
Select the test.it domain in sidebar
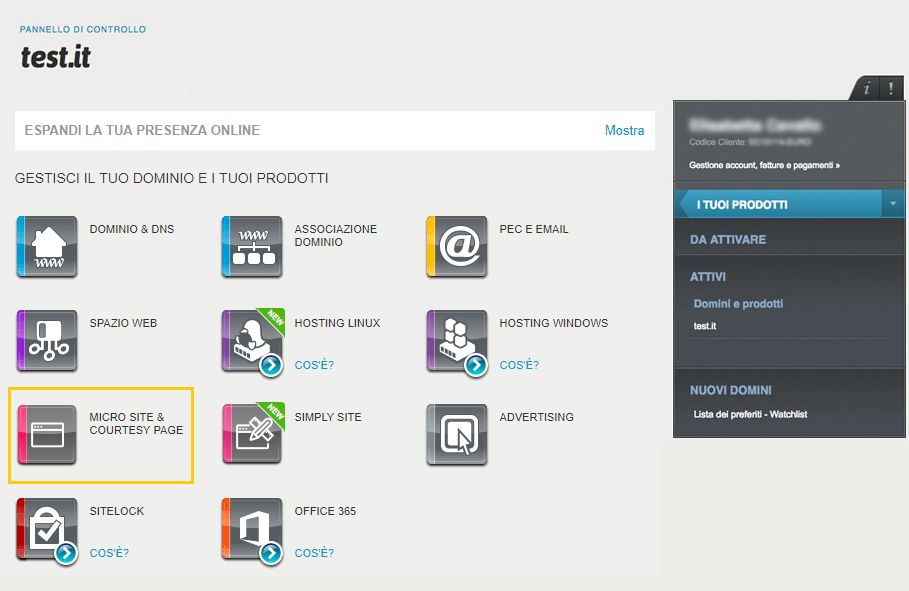[x=705, y=326]
